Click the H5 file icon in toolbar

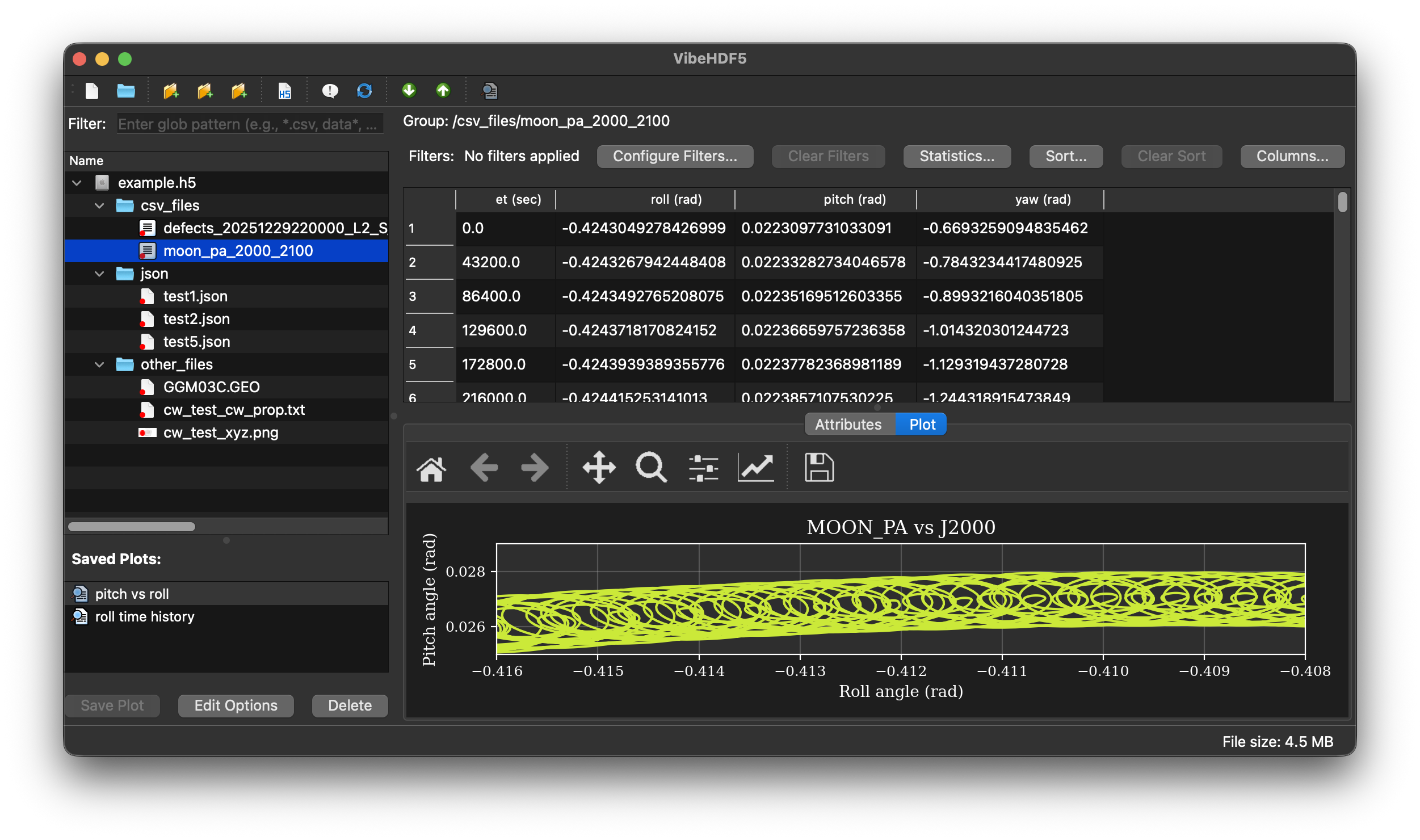pyautogui.click(x=284, y=91)
